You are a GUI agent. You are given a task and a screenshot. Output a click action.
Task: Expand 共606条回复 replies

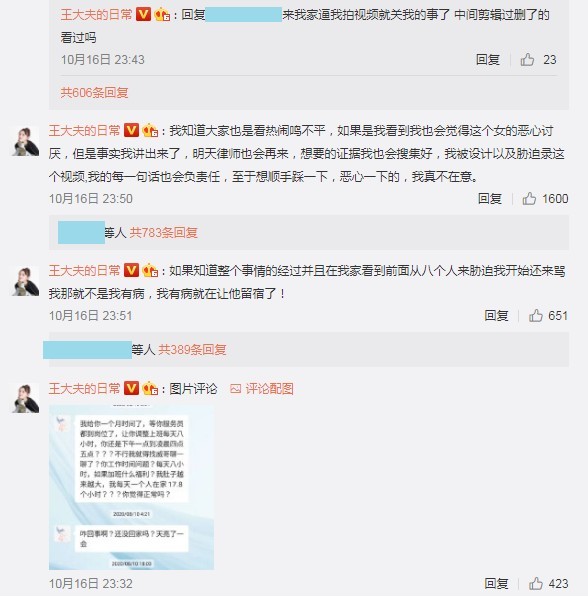coord(94,92)
